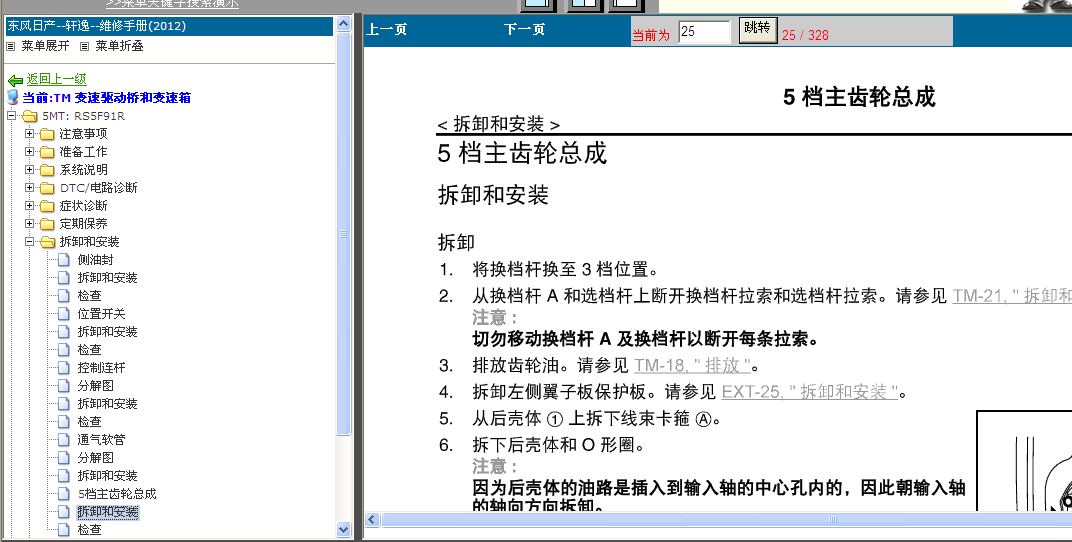
Task: Select the DTC/电路诊断 folder label
Action: pyautogui.click(x=98, y=188)
